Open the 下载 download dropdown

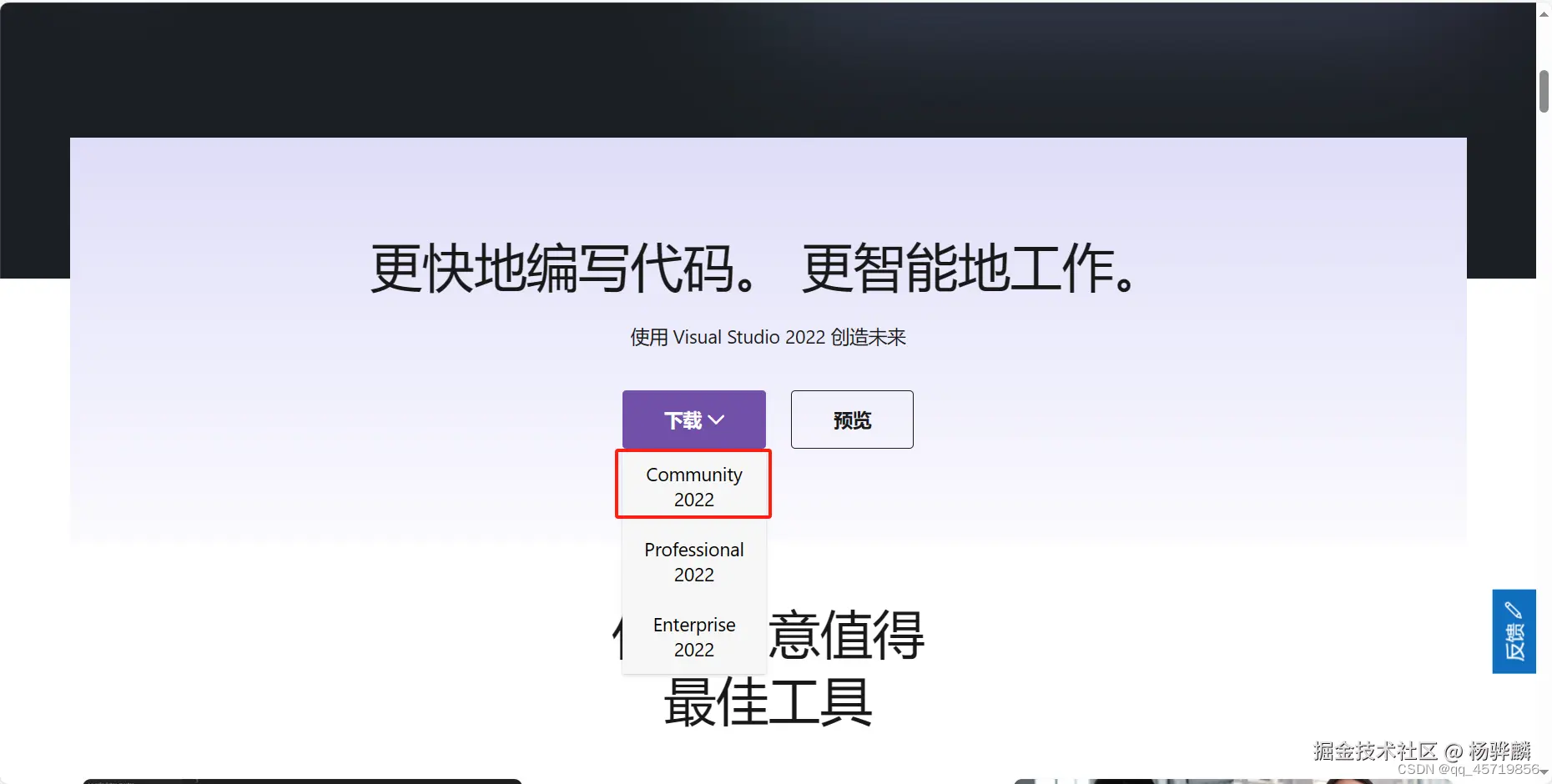coord(693,420)
